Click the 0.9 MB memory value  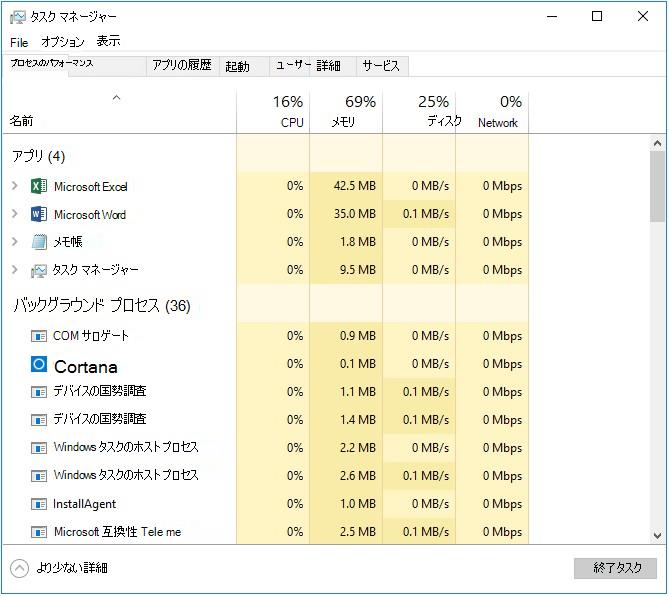[358, 336]
